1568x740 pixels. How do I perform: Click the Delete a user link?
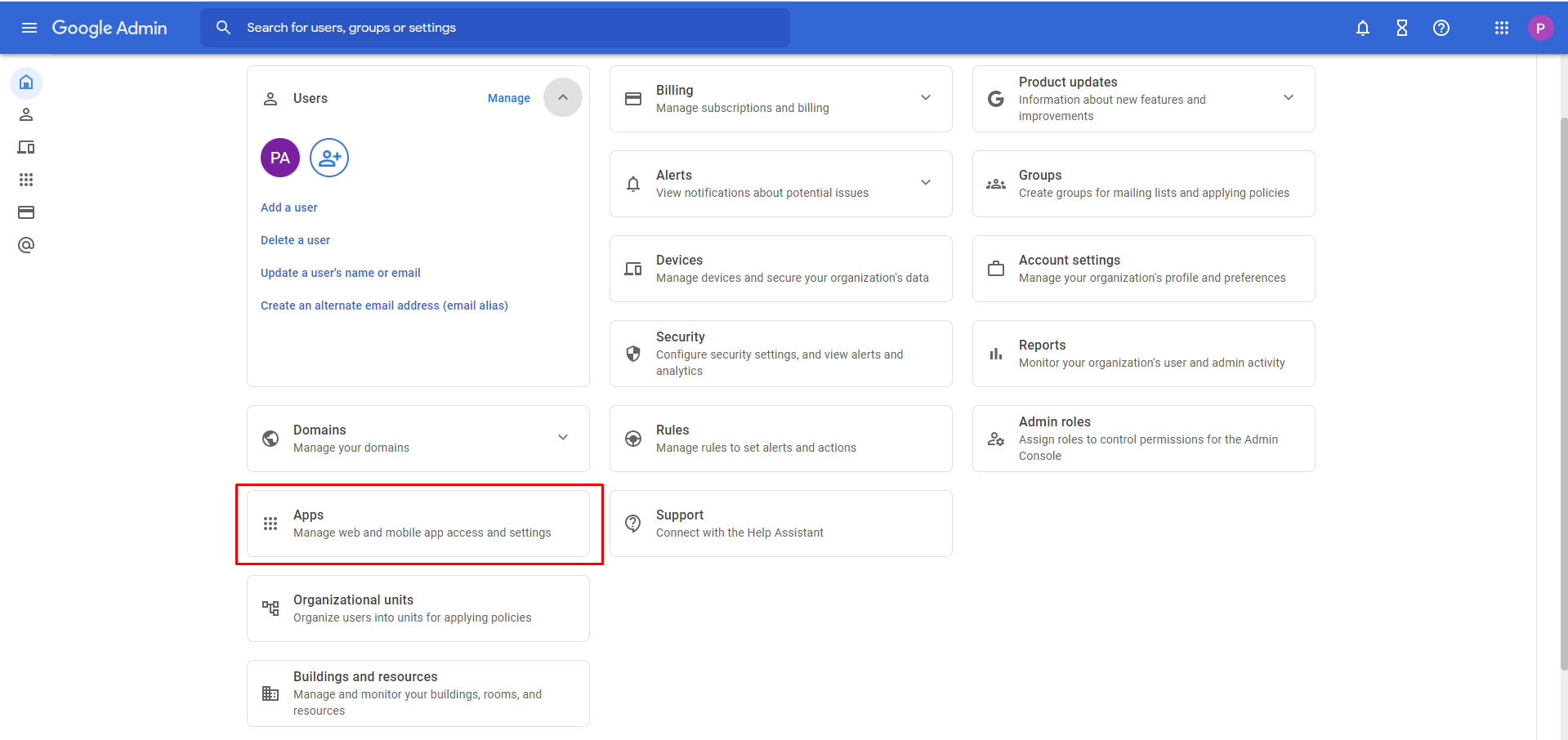[296, 240]
